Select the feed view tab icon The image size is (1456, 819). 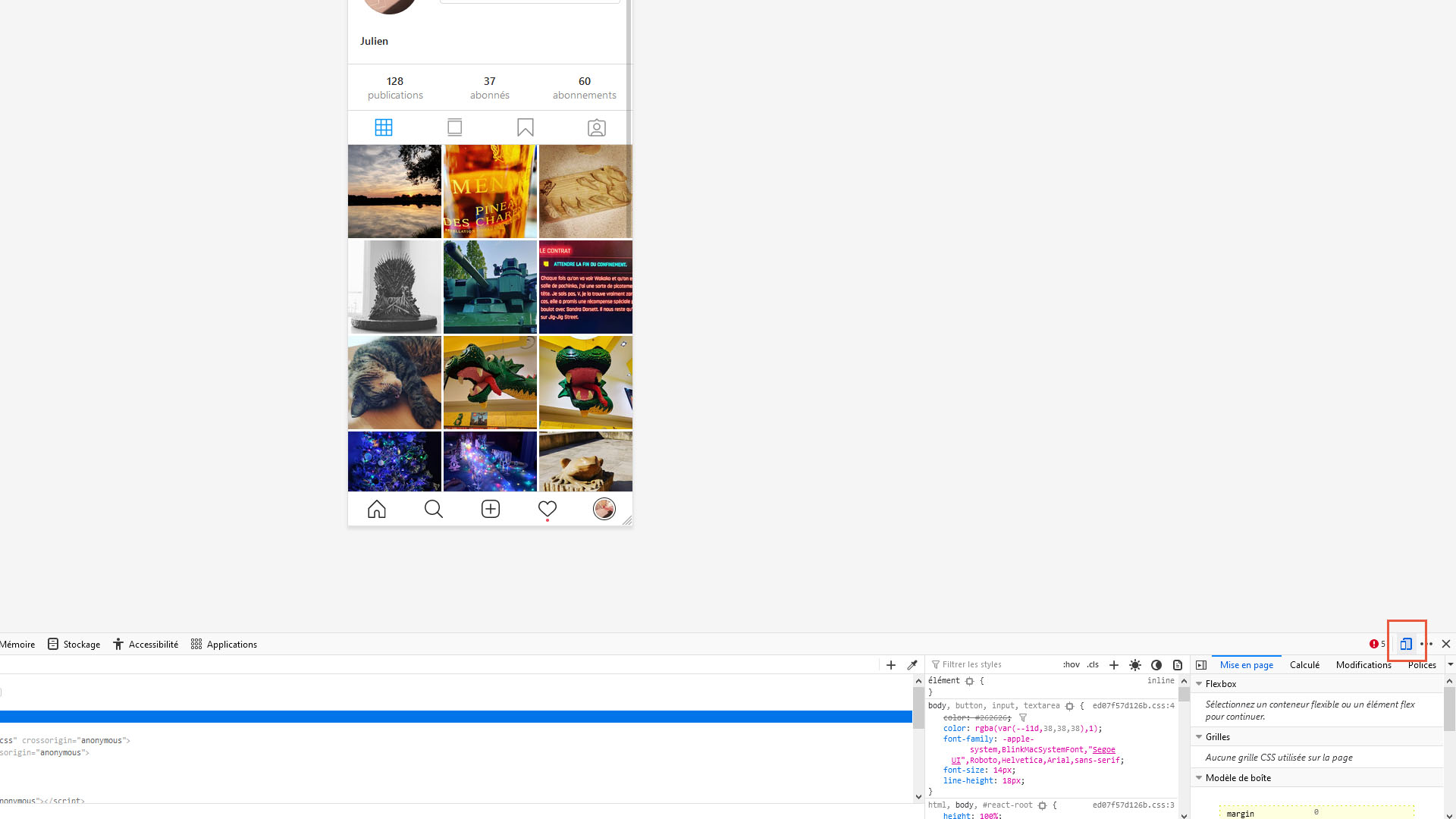(x=455, y=127)
